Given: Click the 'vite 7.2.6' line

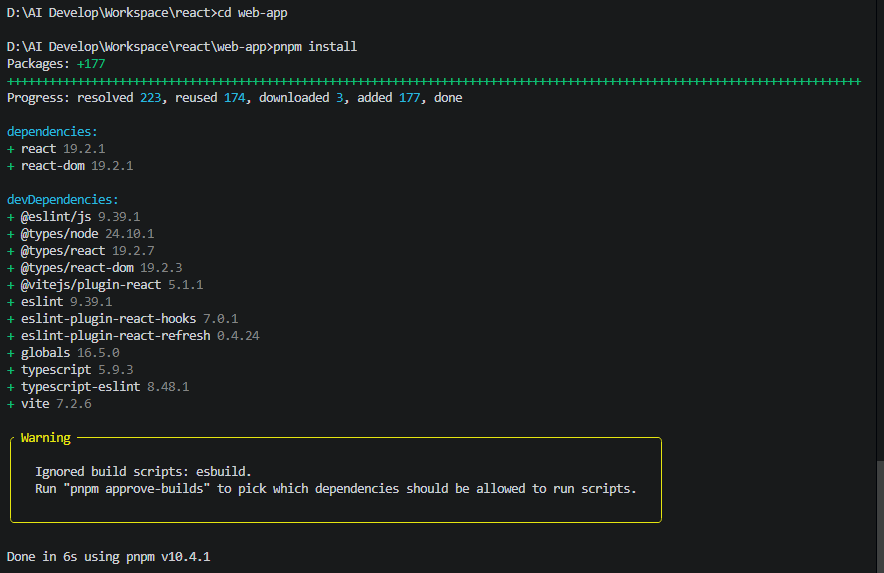Looking at the screenshot, I should [x=49, y=404].
